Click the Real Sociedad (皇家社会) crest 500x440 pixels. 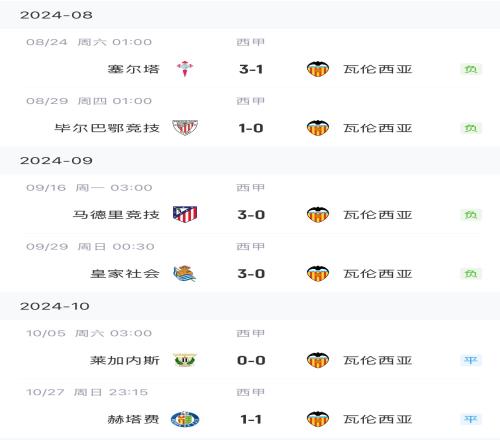point(184,274)
